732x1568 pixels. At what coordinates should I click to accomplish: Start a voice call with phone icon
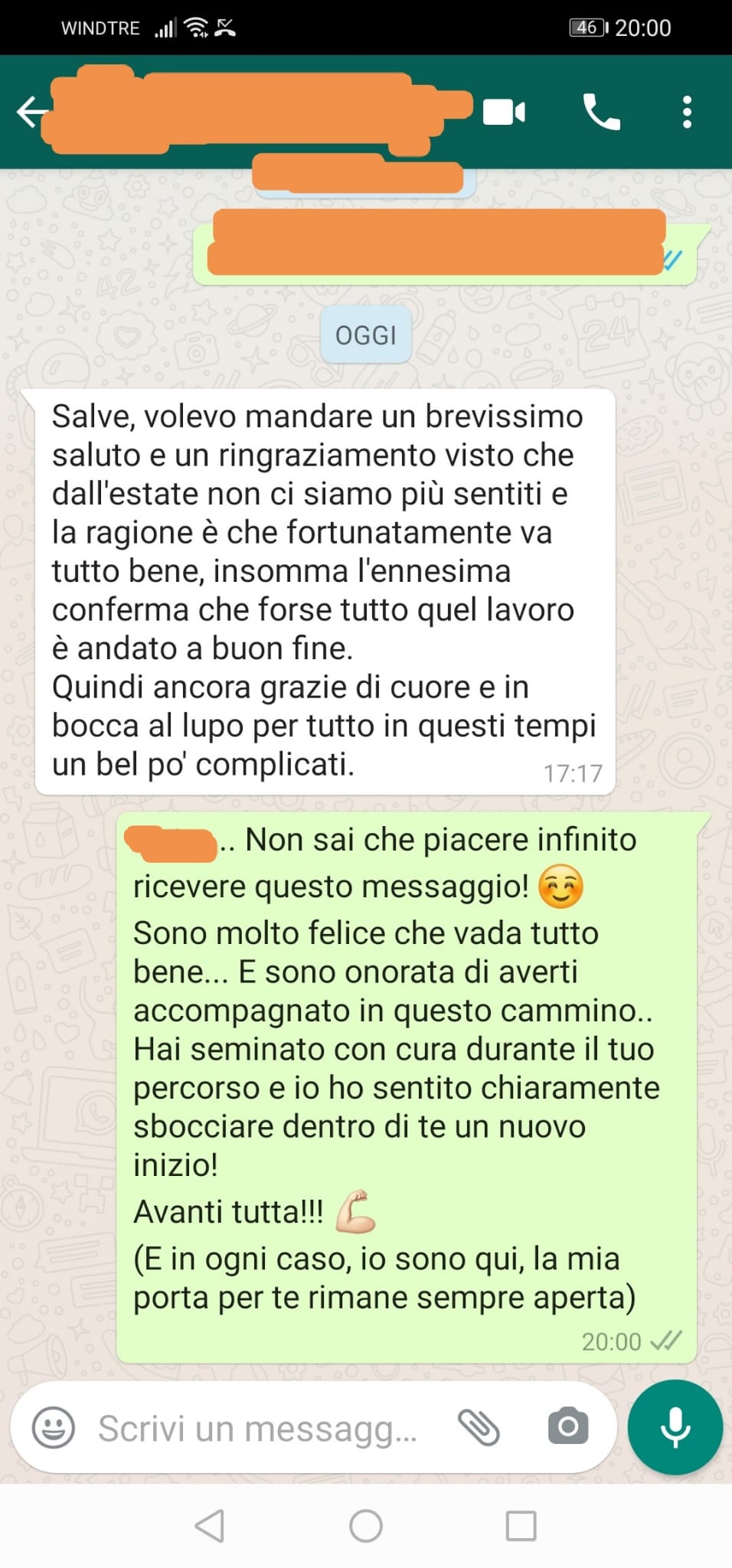601,113
